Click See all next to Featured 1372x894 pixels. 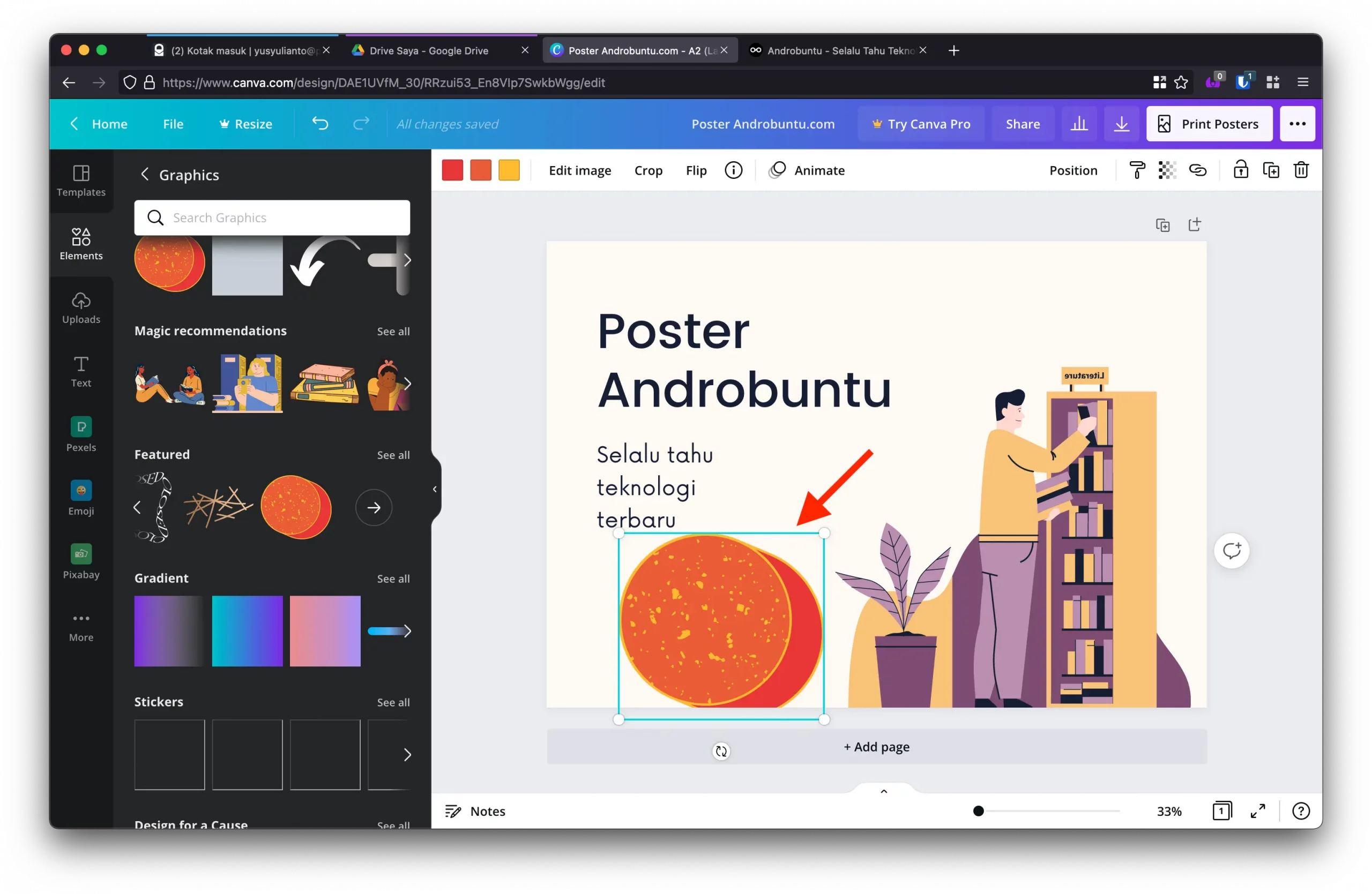(393, 455)
